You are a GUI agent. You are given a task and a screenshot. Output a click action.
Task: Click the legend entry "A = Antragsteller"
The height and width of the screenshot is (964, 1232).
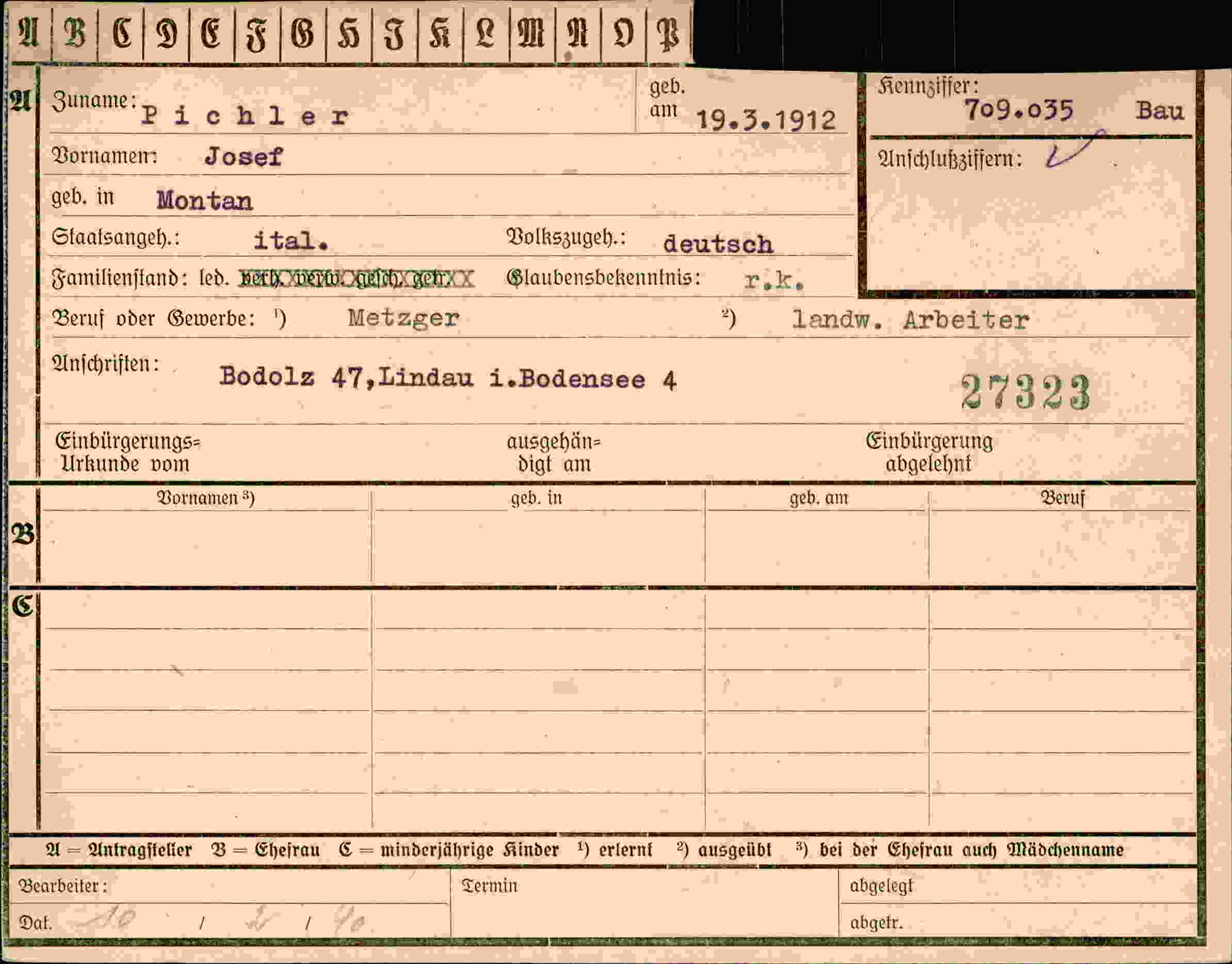119,850
